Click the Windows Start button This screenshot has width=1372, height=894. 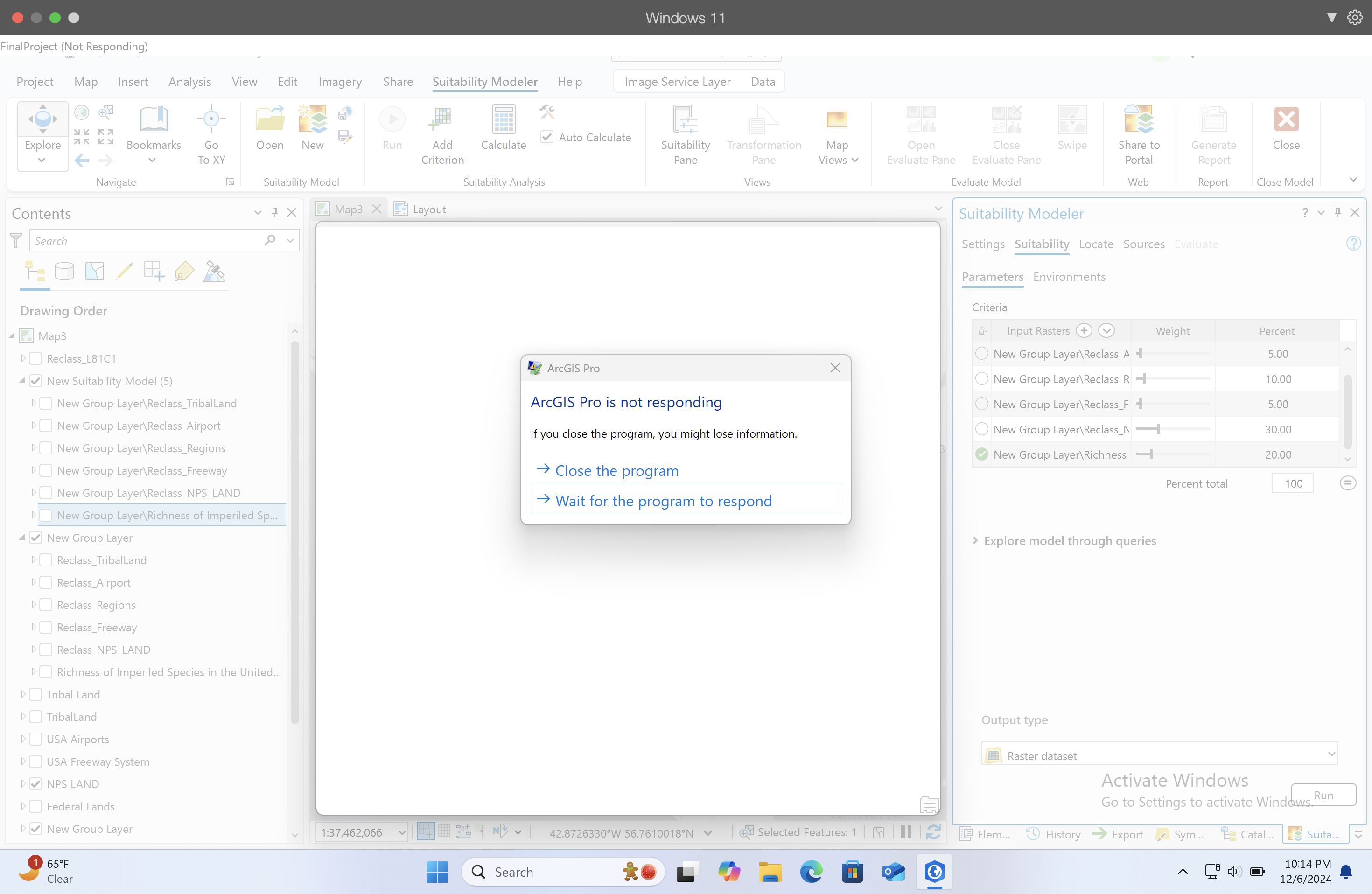pyautogui.click(x=437, y=872)
